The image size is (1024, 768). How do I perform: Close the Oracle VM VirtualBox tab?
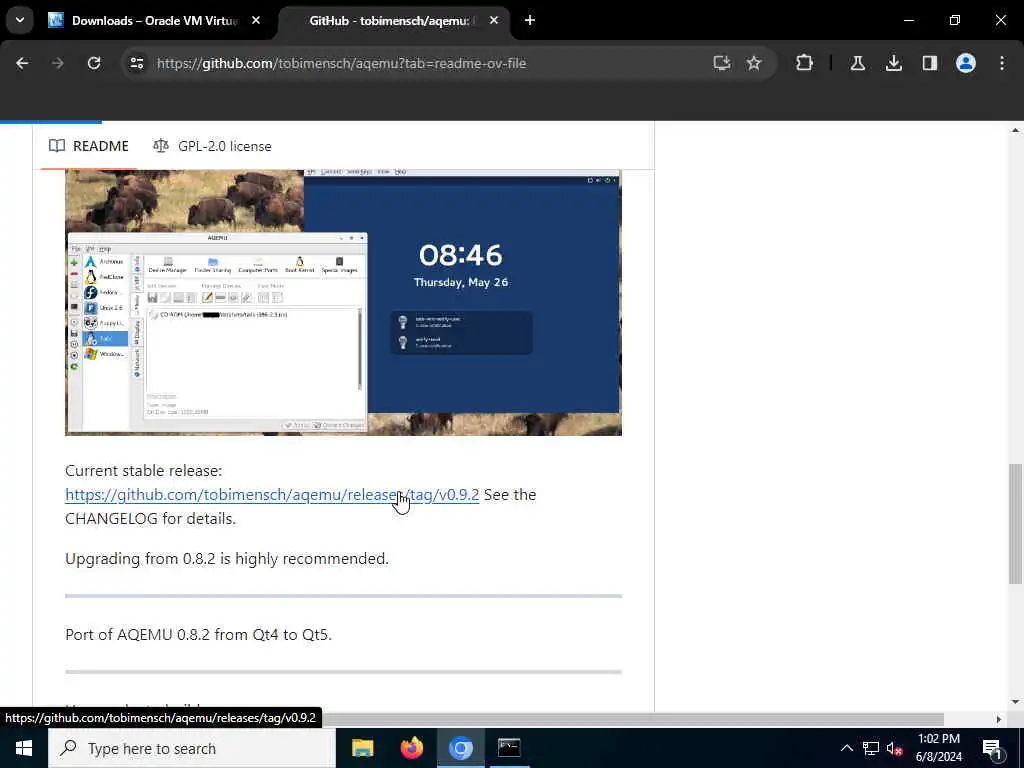point(256,20)
